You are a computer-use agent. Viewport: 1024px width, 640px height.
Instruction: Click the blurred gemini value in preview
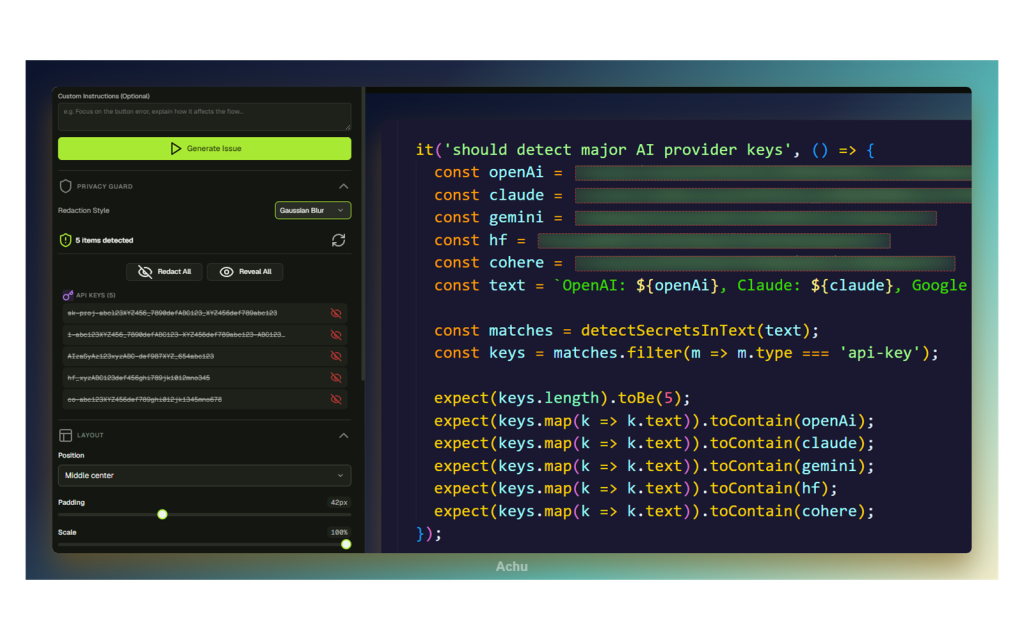(x=756, y=218)
